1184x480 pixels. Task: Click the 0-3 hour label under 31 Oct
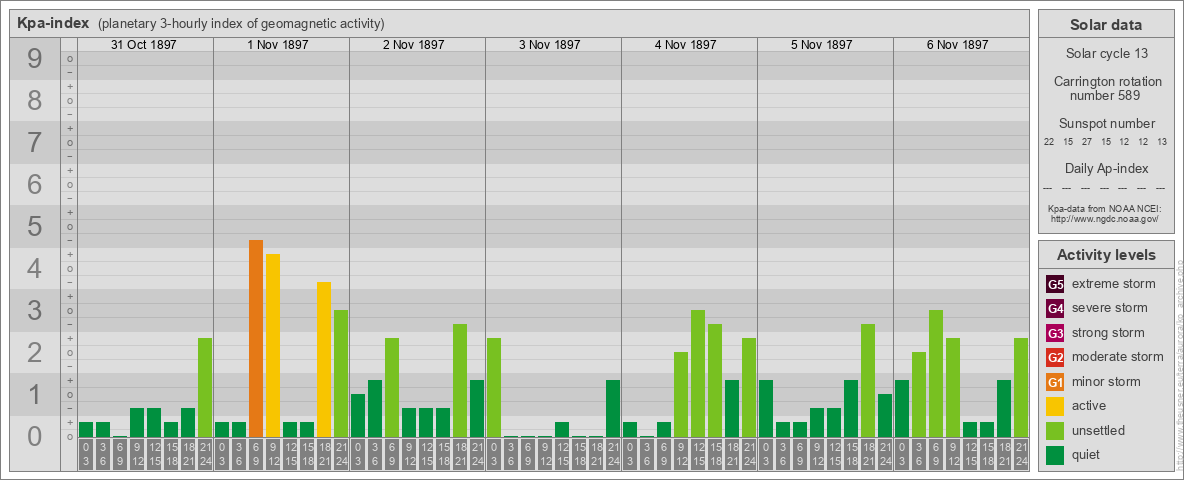tap(86, 455)
